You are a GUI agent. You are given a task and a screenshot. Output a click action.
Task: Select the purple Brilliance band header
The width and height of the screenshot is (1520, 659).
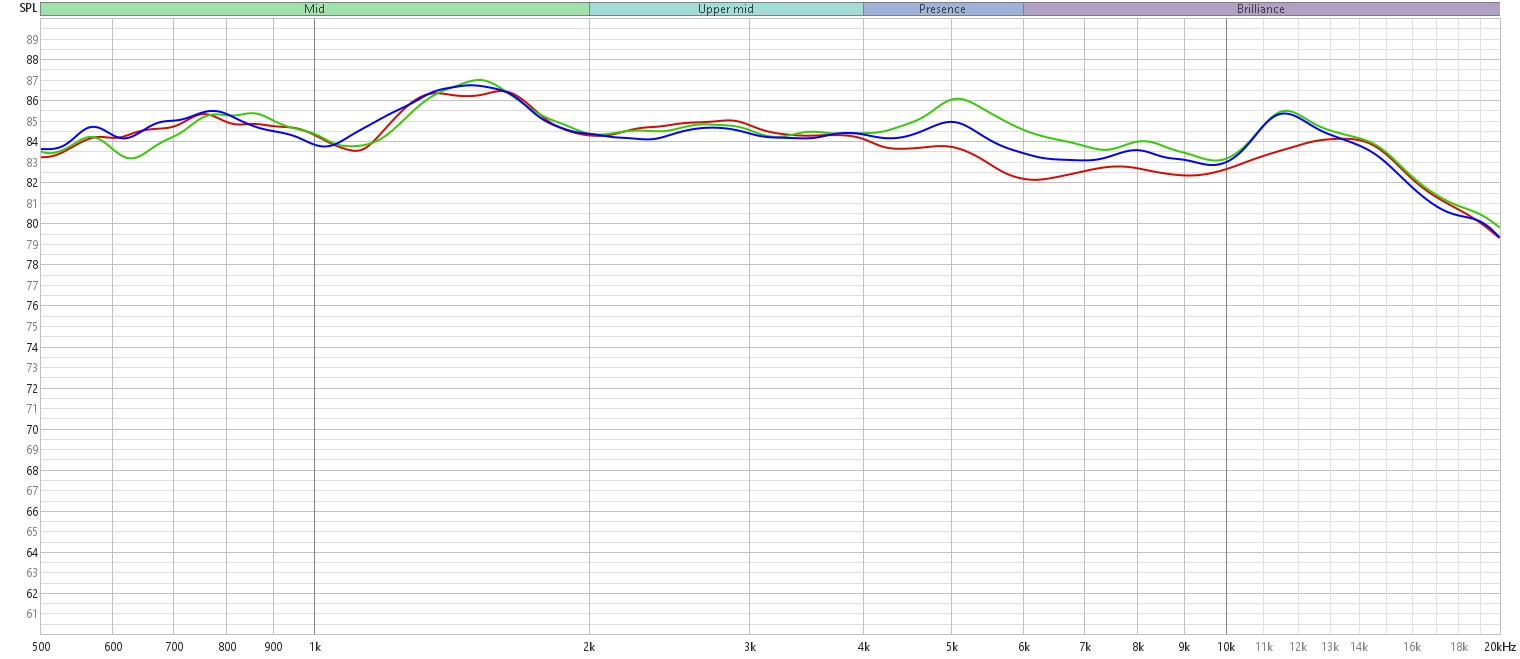tap(1260, 9)
